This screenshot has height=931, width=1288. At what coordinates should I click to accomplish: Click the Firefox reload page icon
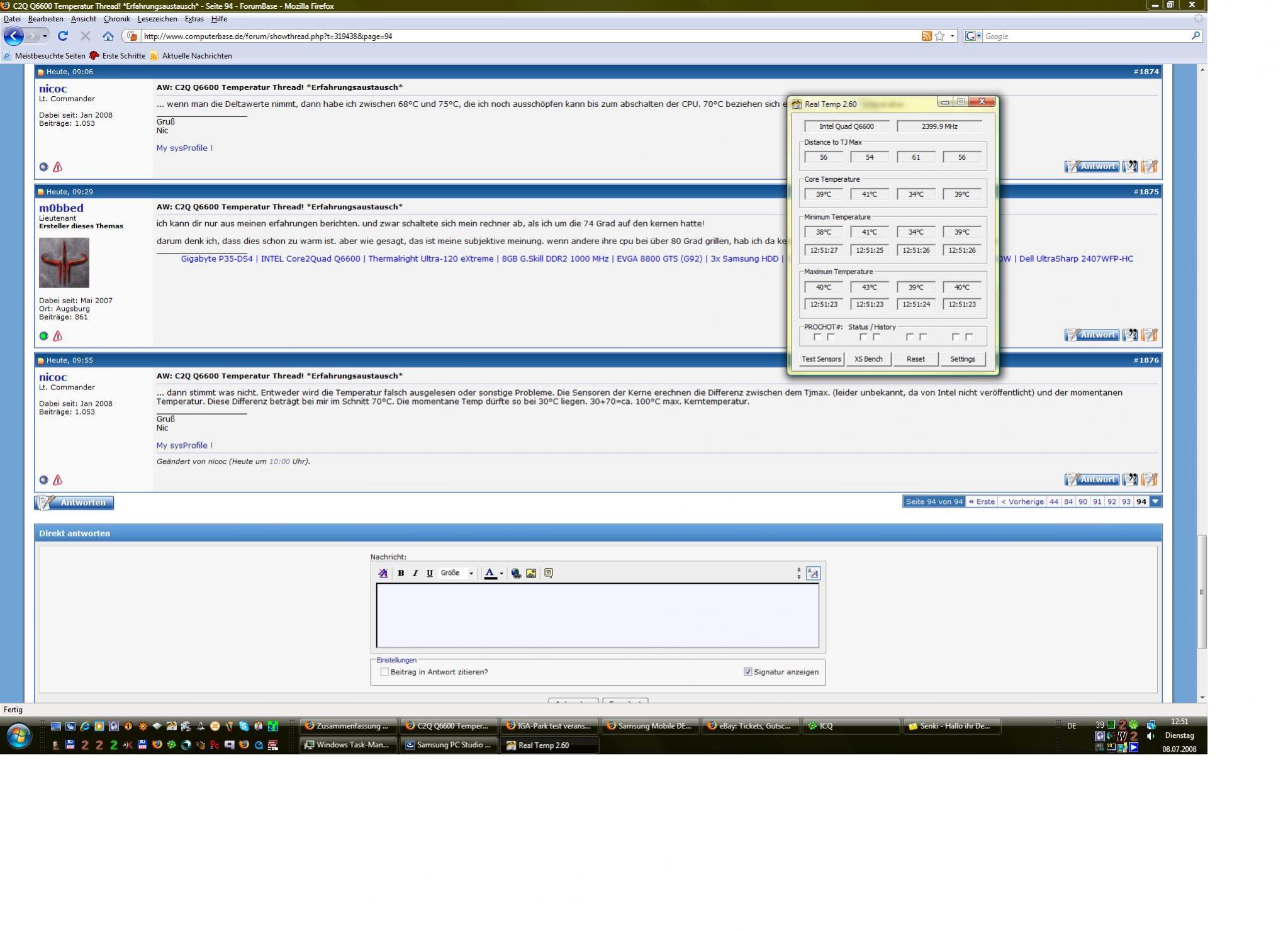pos(63,36)
